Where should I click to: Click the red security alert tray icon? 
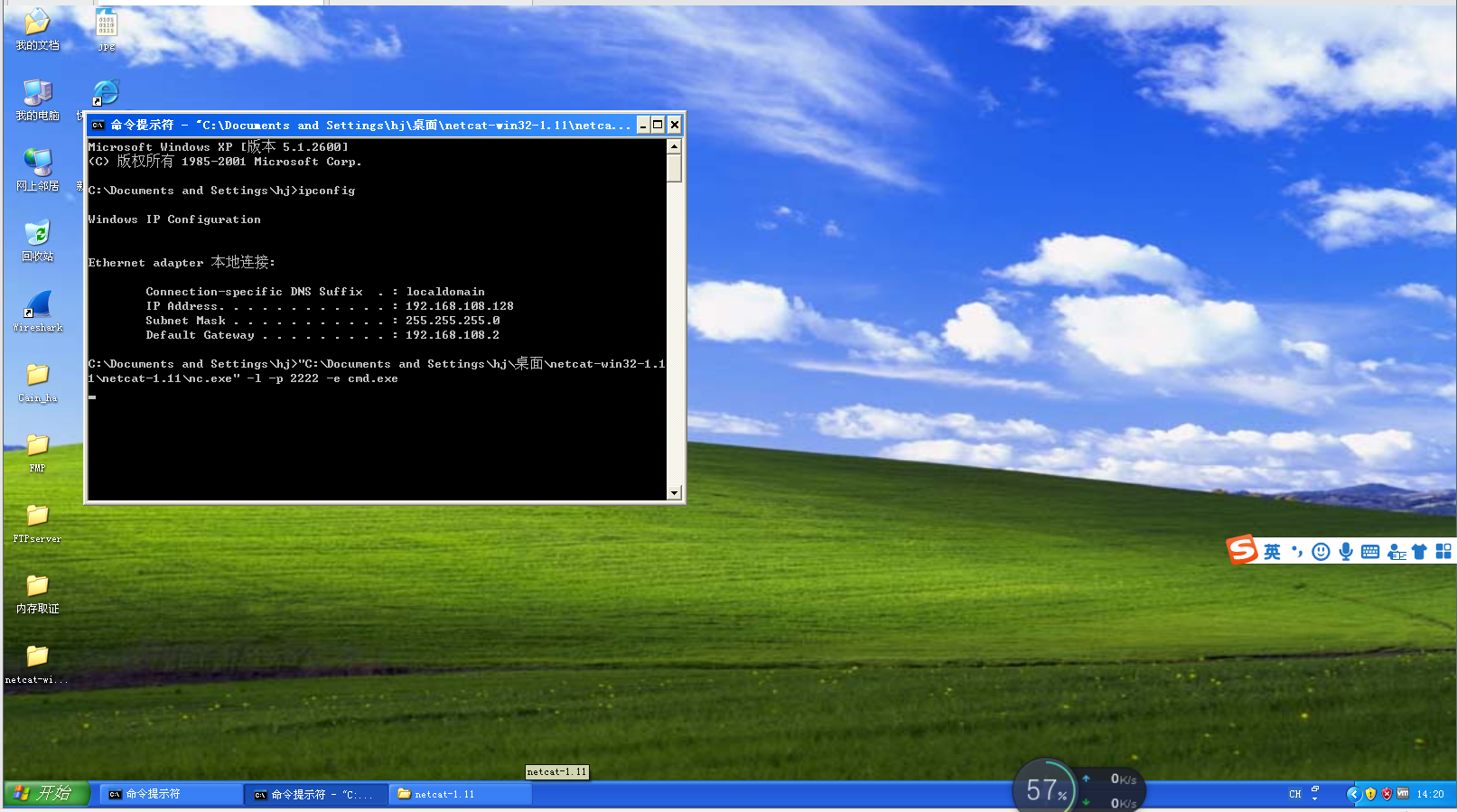pyautogui.click(x=1387, y=794)
